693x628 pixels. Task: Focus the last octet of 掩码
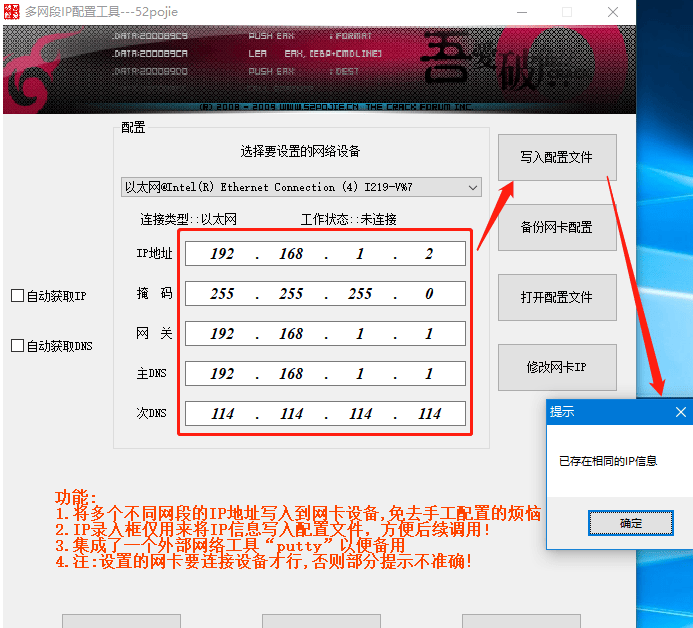tap(429, 294)
